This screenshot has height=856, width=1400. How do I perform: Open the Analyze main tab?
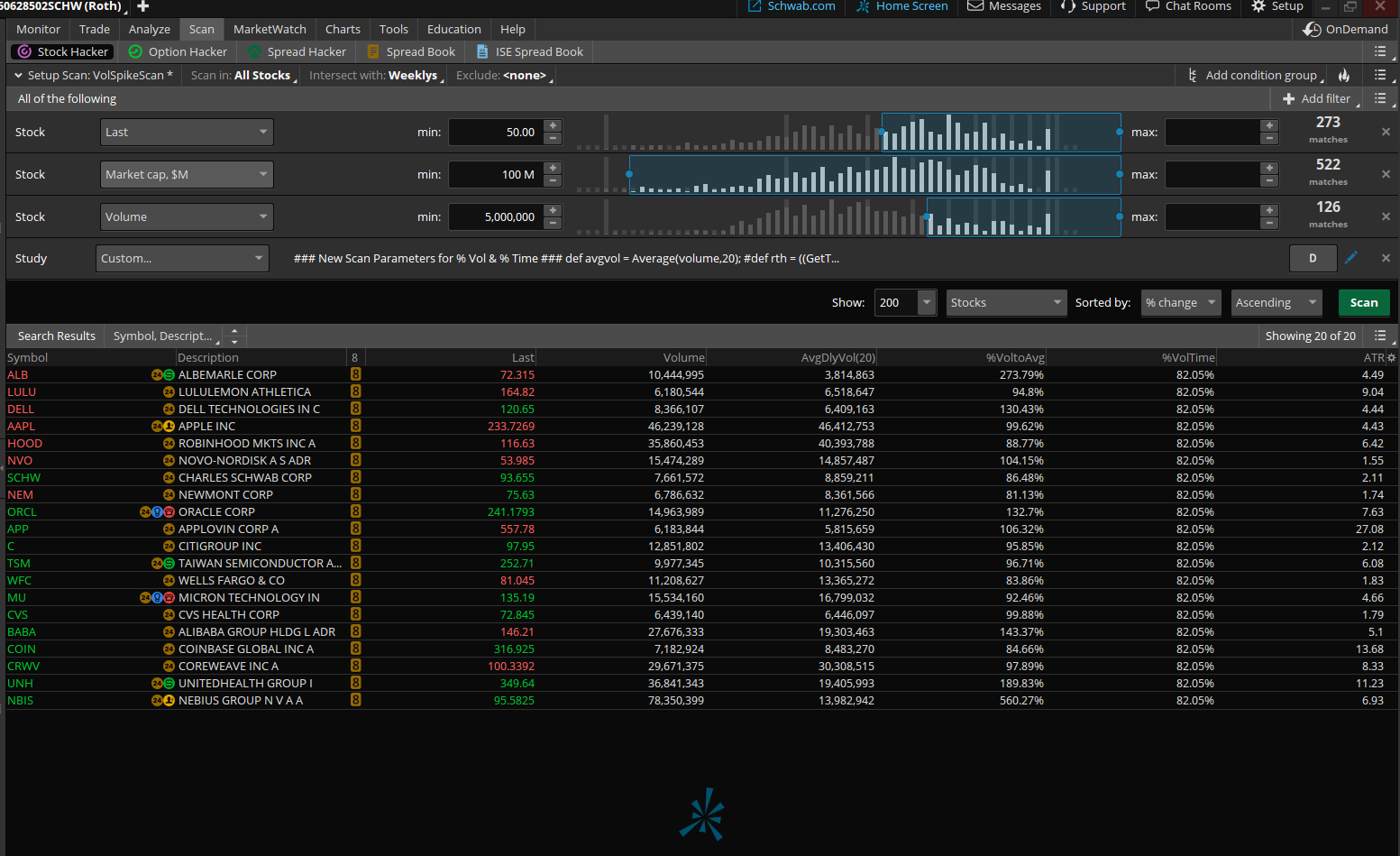coord(150,30)
